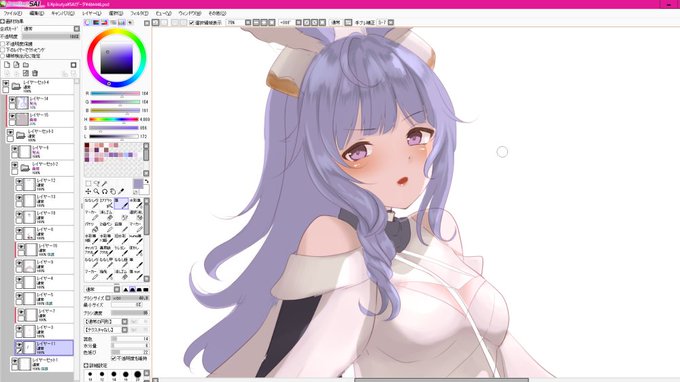Open the 【通常の円形】 brush shape dropdown

pos(106,322)
